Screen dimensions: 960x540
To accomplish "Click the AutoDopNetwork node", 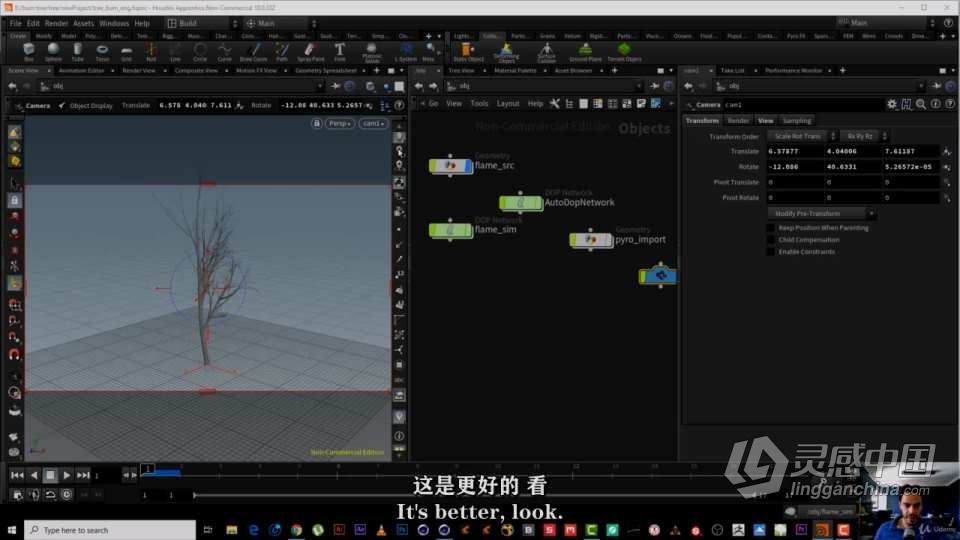I will tap(520, 202).
